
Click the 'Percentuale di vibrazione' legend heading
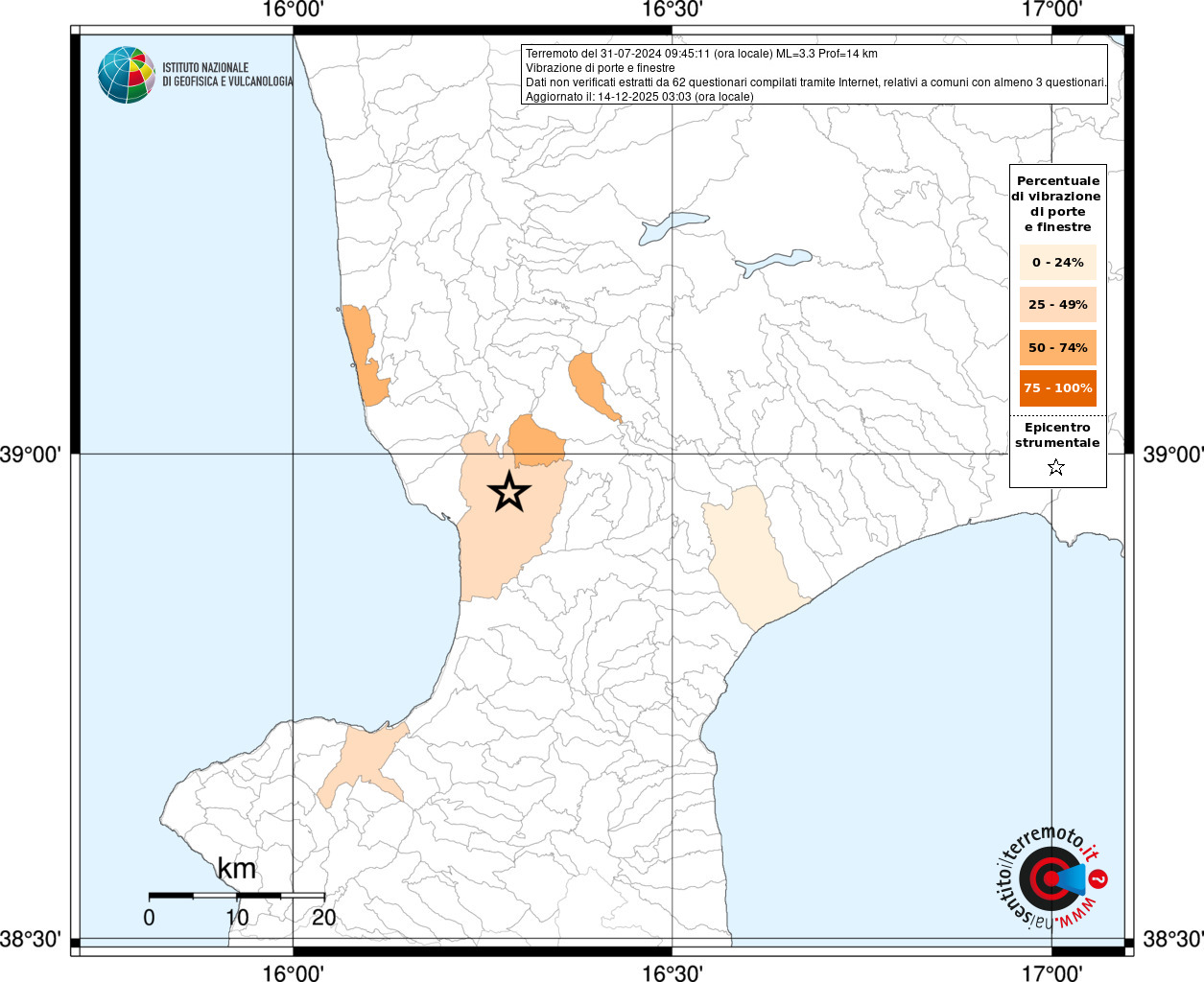pos(1057,203)
